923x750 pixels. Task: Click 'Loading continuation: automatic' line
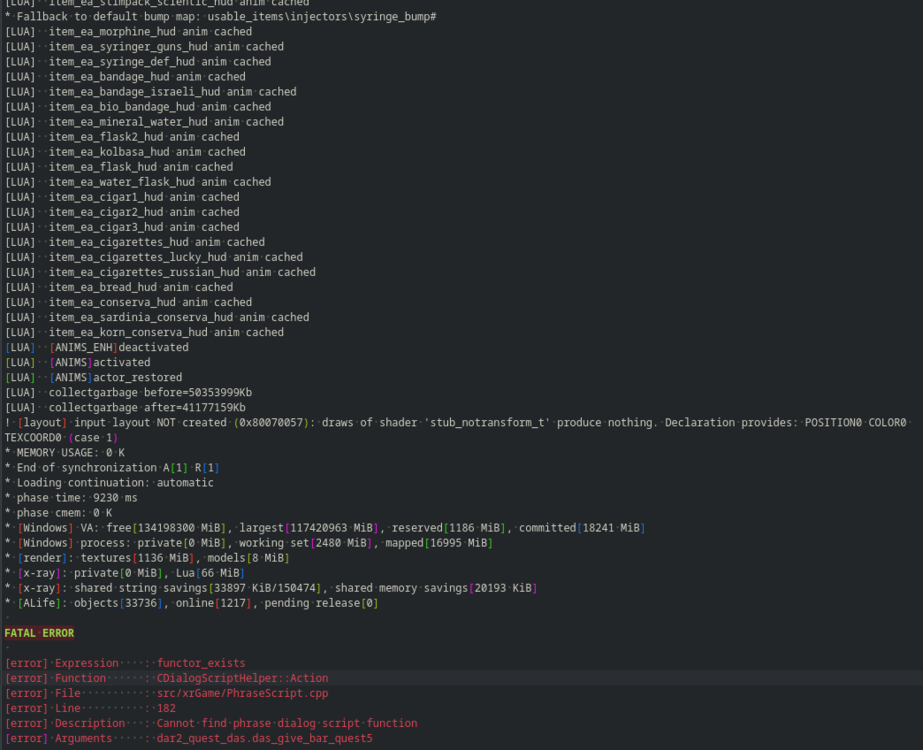(x=109, y=482)
